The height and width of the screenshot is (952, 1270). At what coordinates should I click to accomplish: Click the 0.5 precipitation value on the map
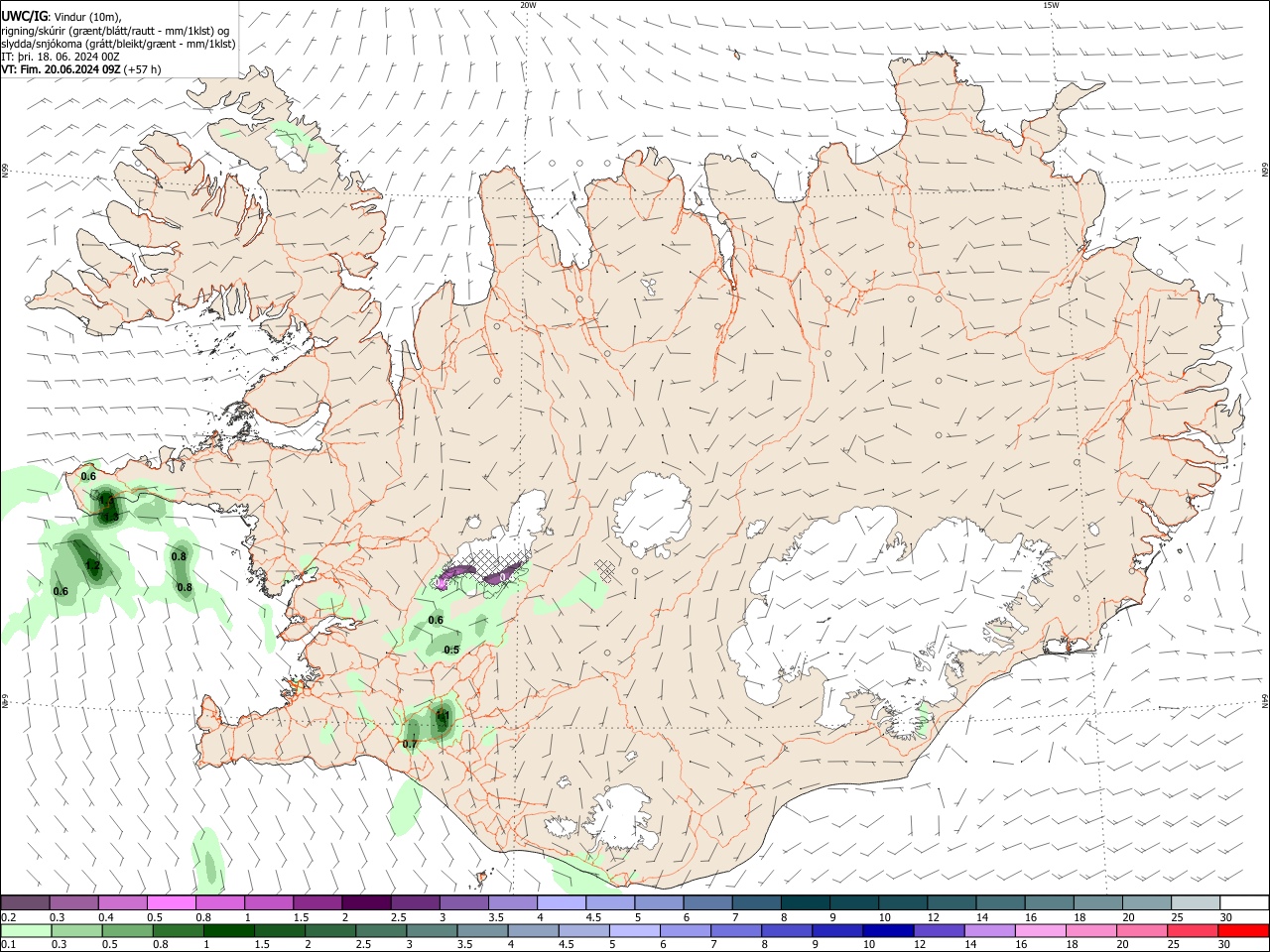click(x=451, y=650)
